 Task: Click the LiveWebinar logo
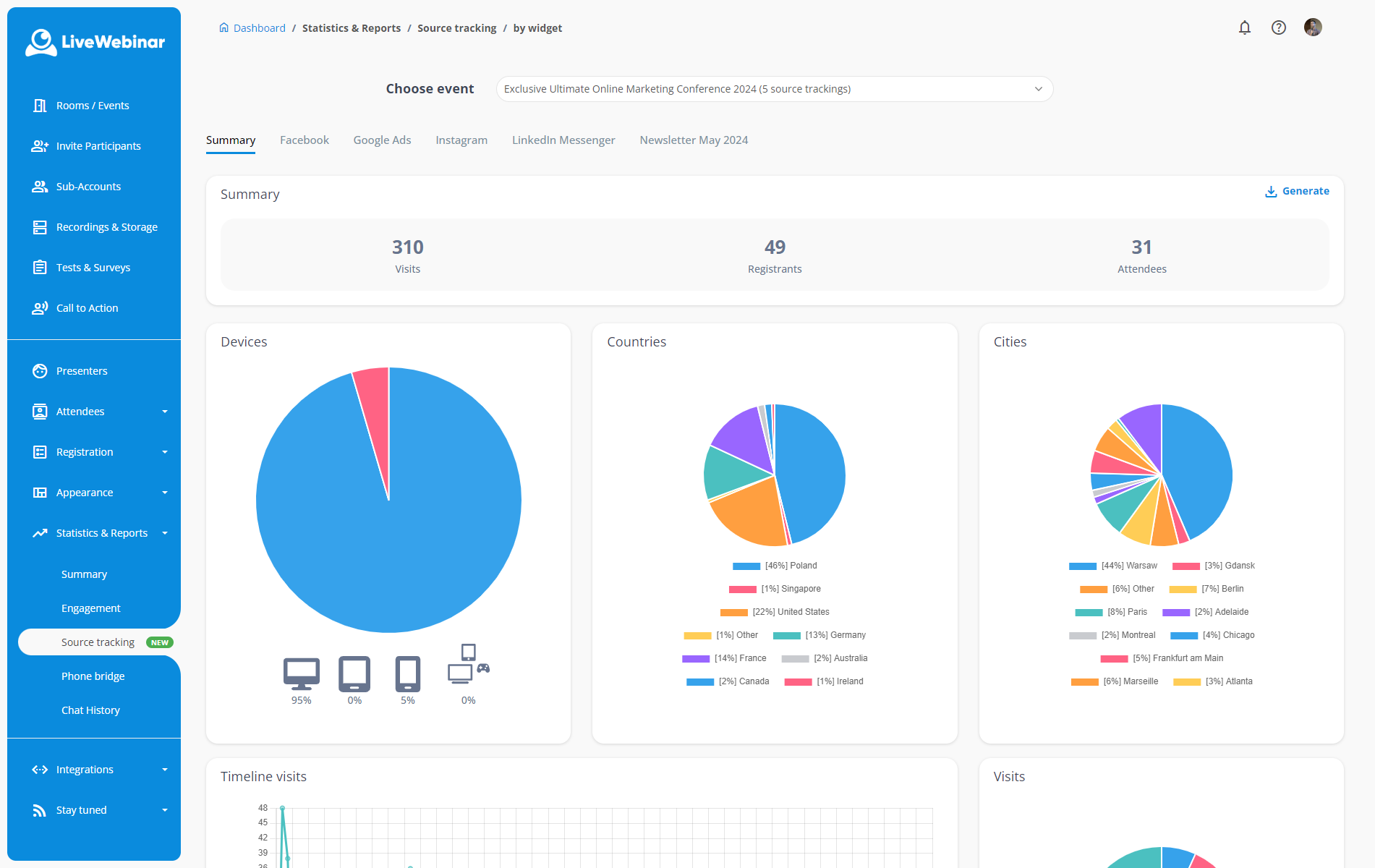95,42
